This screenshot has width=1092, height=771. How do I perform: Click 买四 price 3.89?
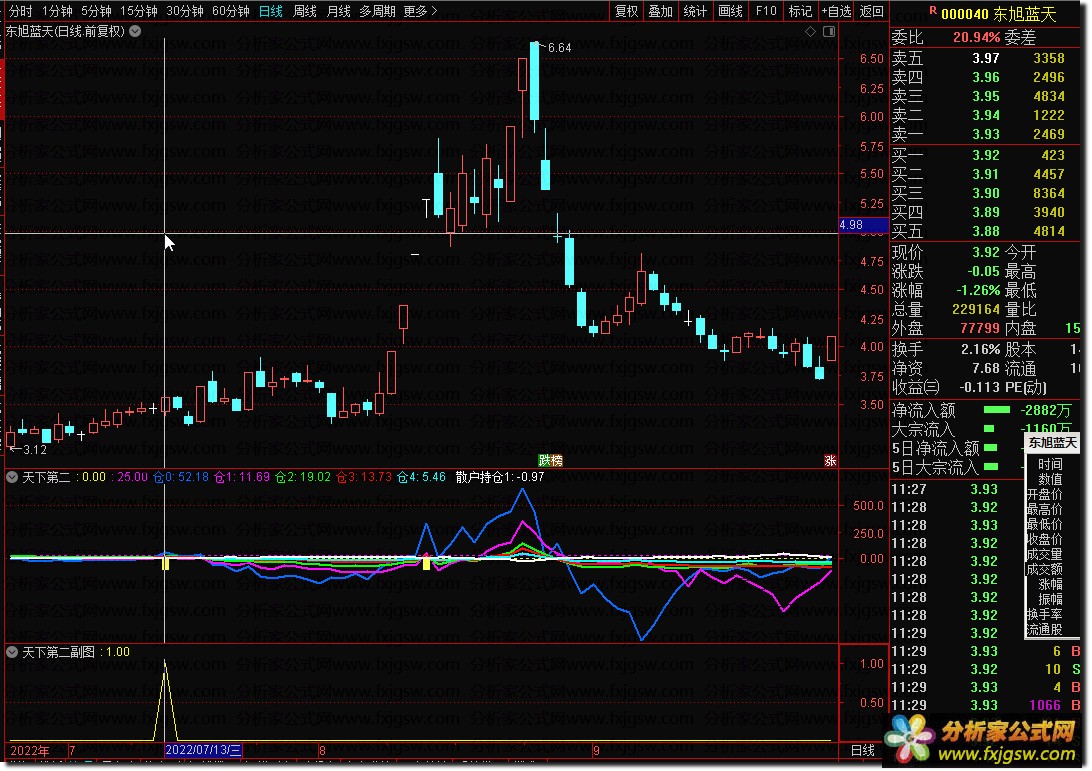[986, 212]
